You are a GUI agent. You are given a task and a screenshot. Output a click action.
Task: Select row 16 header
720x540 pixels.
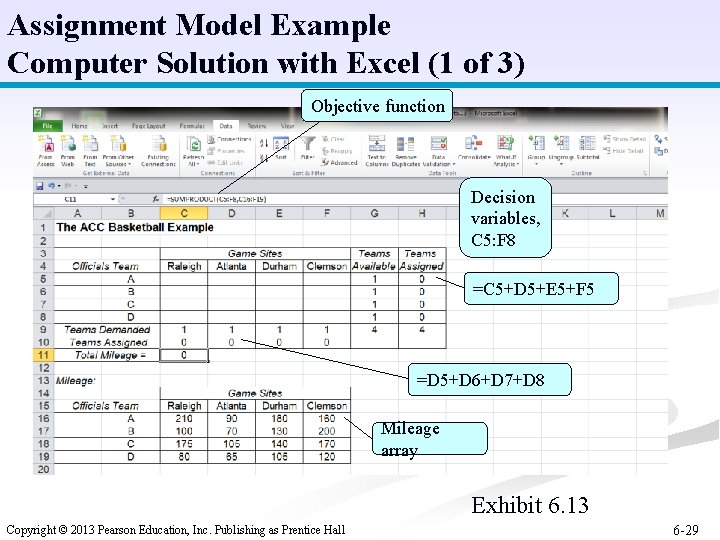[x=44, y=418]
